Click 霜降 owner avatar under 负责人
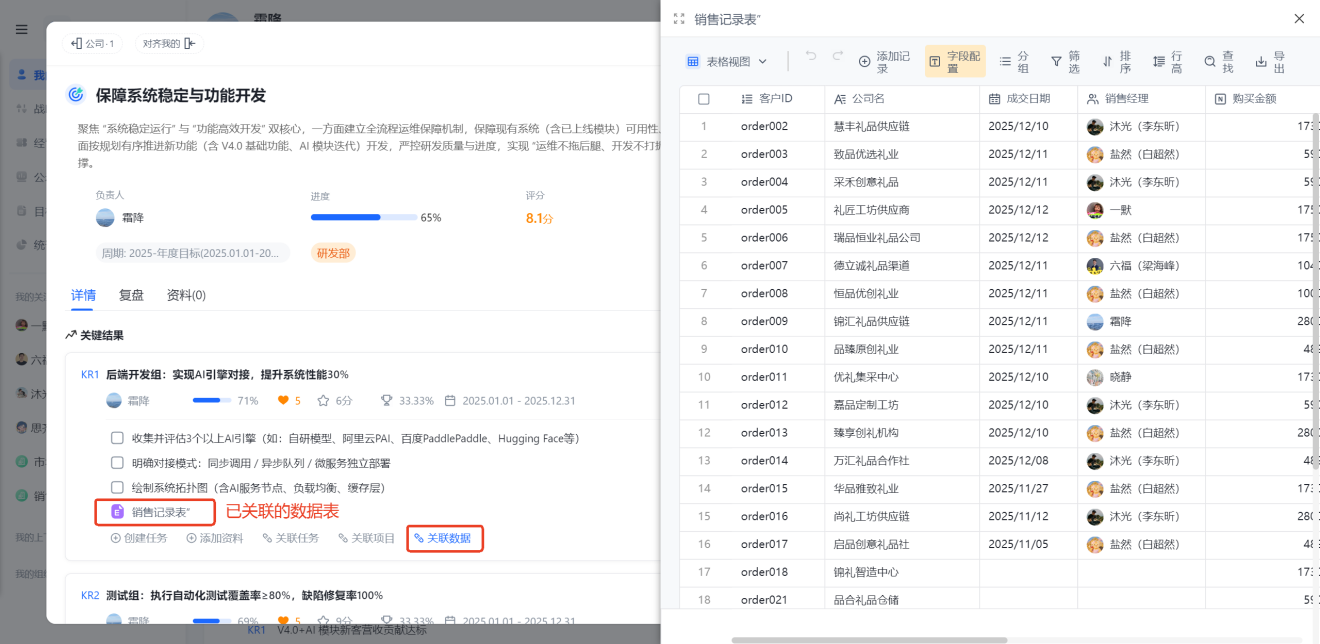Image resolution: width=1320 pixels, height=644 pixels. click(x=105, y=217)
